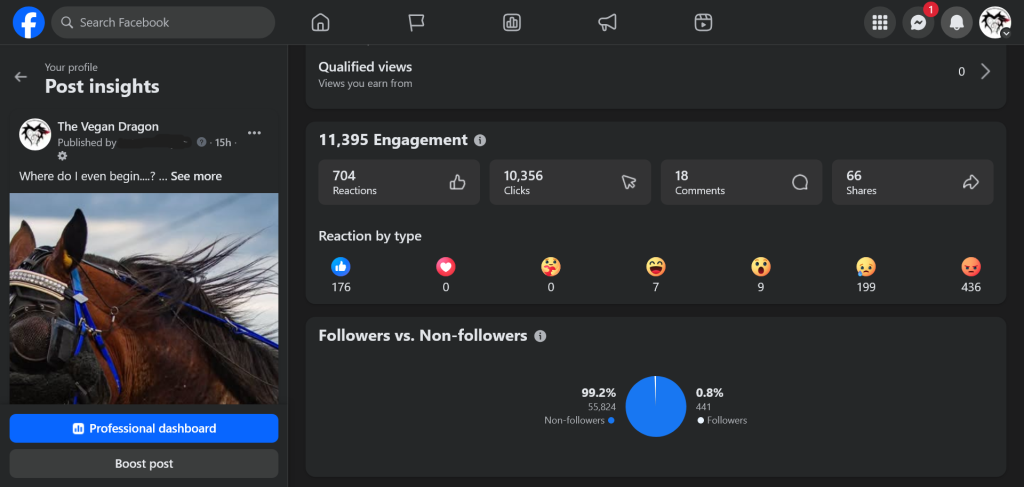Open the post options three-dot menu
This screenshot has height=487, width=1024.
coord(255,133)
